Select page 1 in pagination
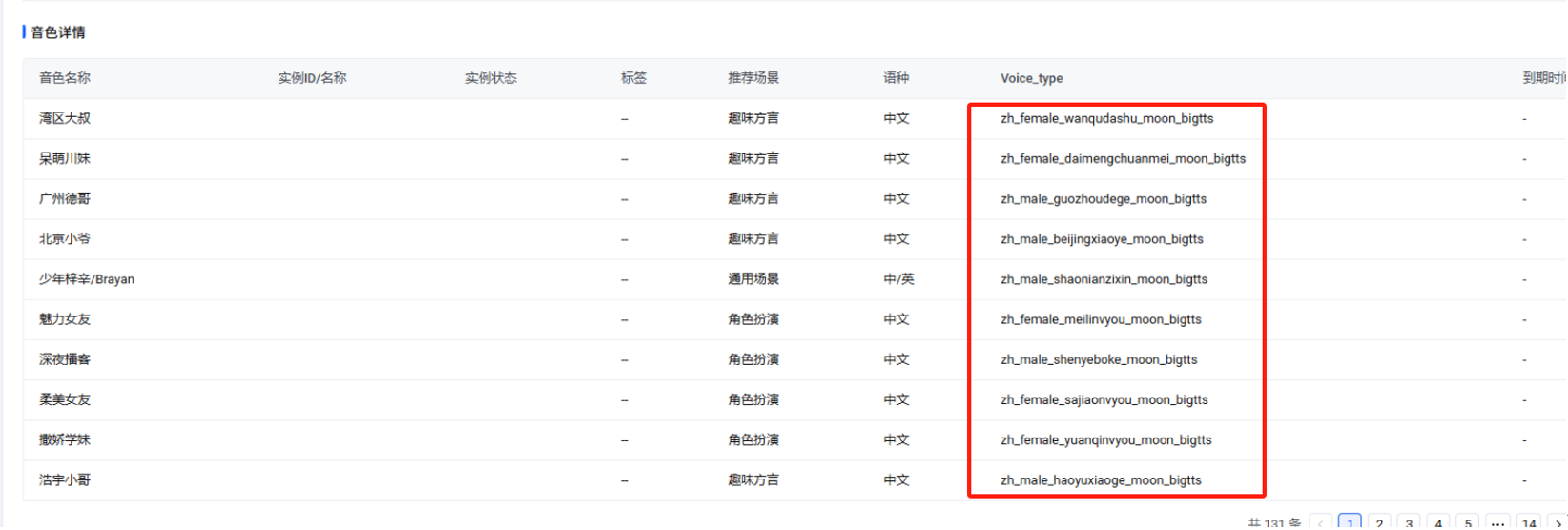The image size is (1568, 530). (1350, 523)
